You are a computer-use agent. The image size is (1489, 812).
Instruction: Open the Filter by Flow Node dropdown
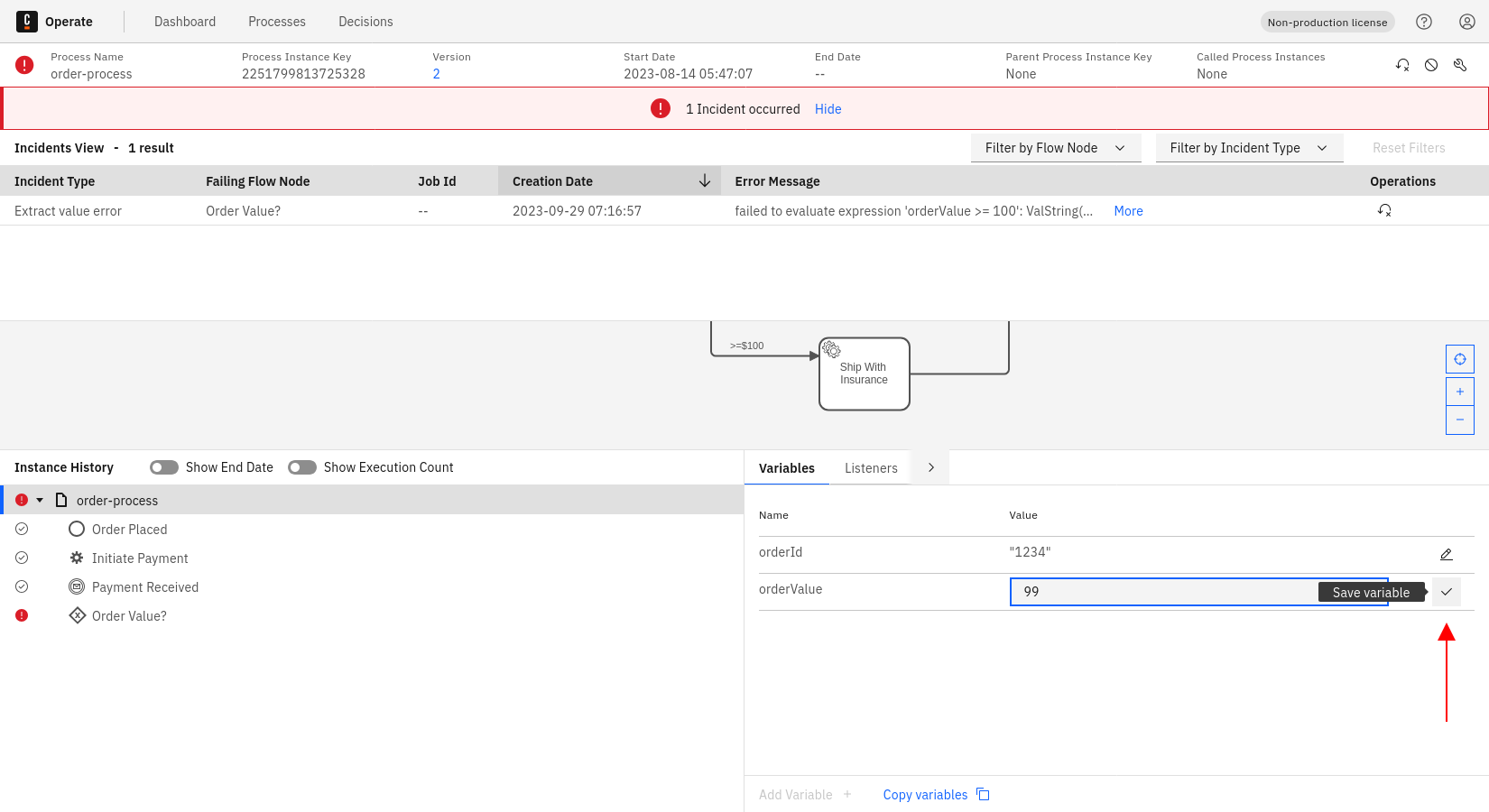tap(1055, 148)
